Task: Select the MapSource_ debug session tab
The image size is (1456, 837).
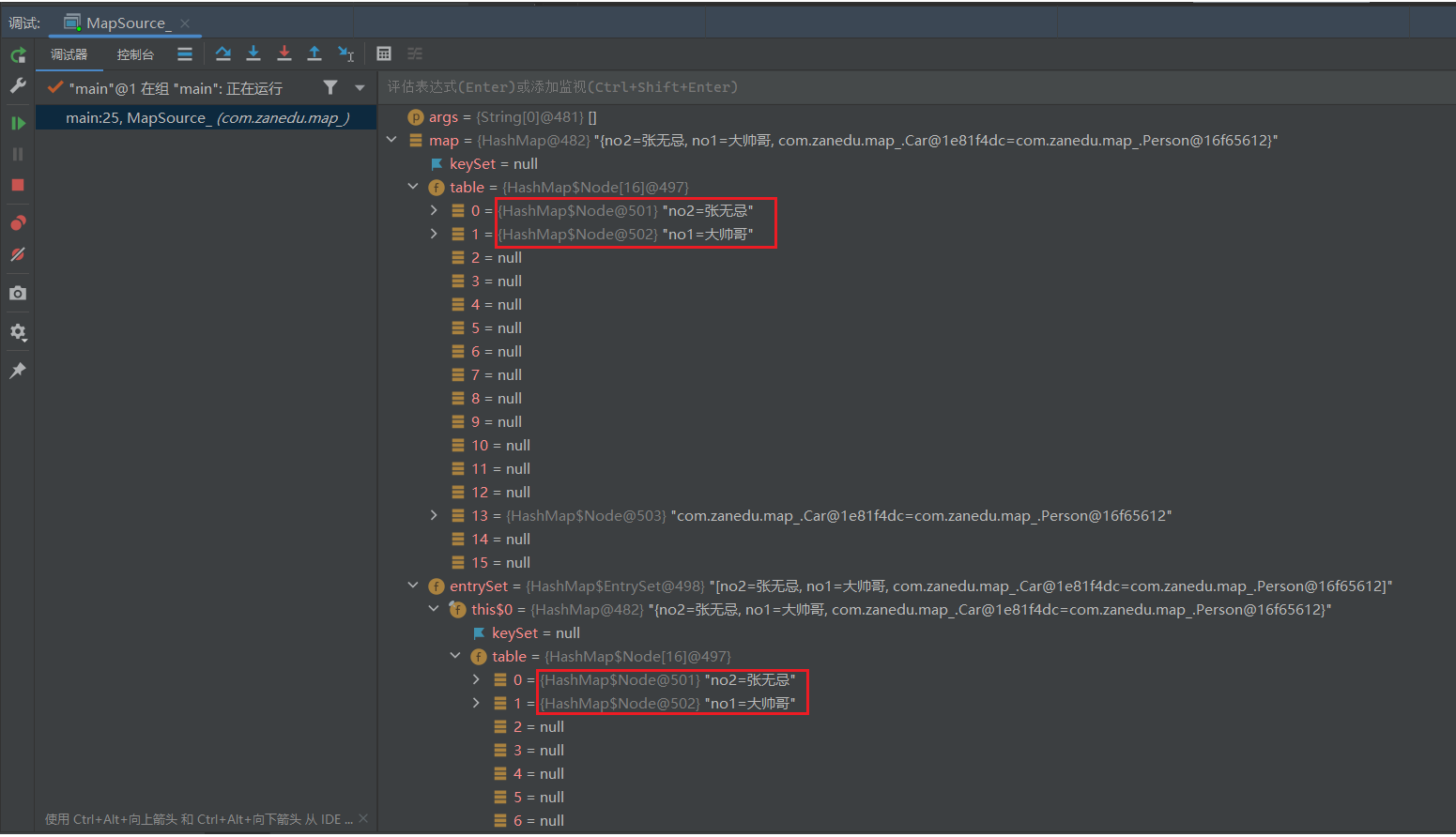Action: point(125,23)
